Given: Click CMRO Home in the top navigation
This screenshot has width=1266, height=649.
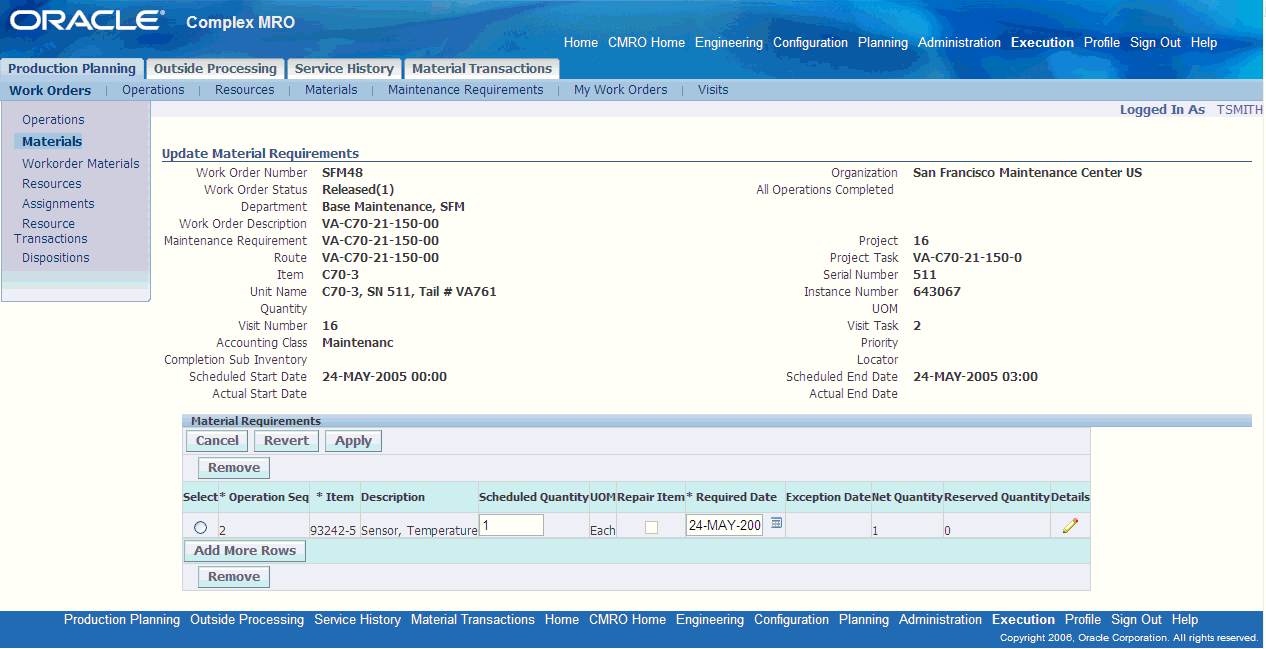Looking at the screenshot, I should click(x=646, y=43).
